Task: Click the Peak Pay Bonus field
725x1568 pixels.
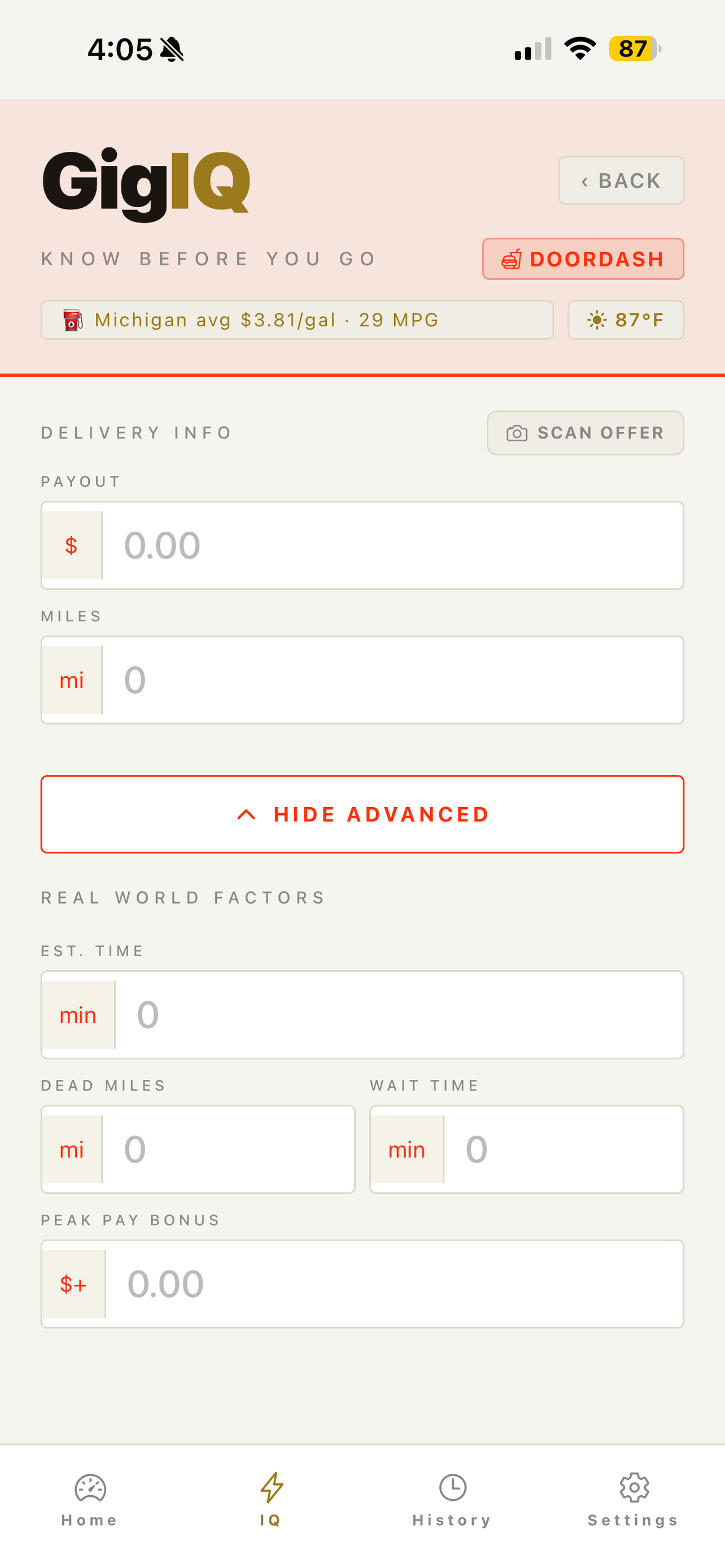Action: 362,1284
